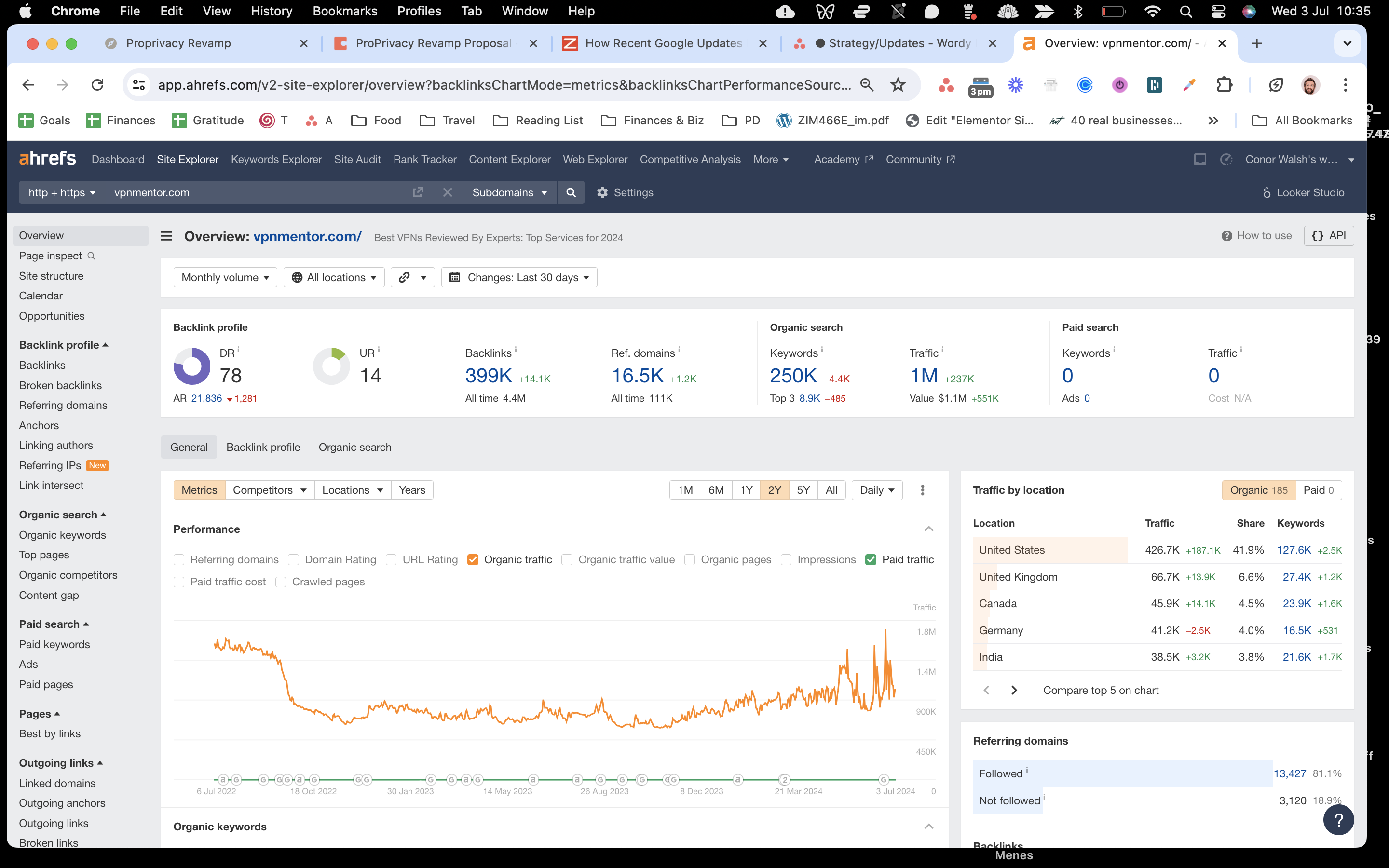This screenshot has width=1389, height=868.
Task: Click the next page arrow in Traffic by location
Action: pos(1014,690)
